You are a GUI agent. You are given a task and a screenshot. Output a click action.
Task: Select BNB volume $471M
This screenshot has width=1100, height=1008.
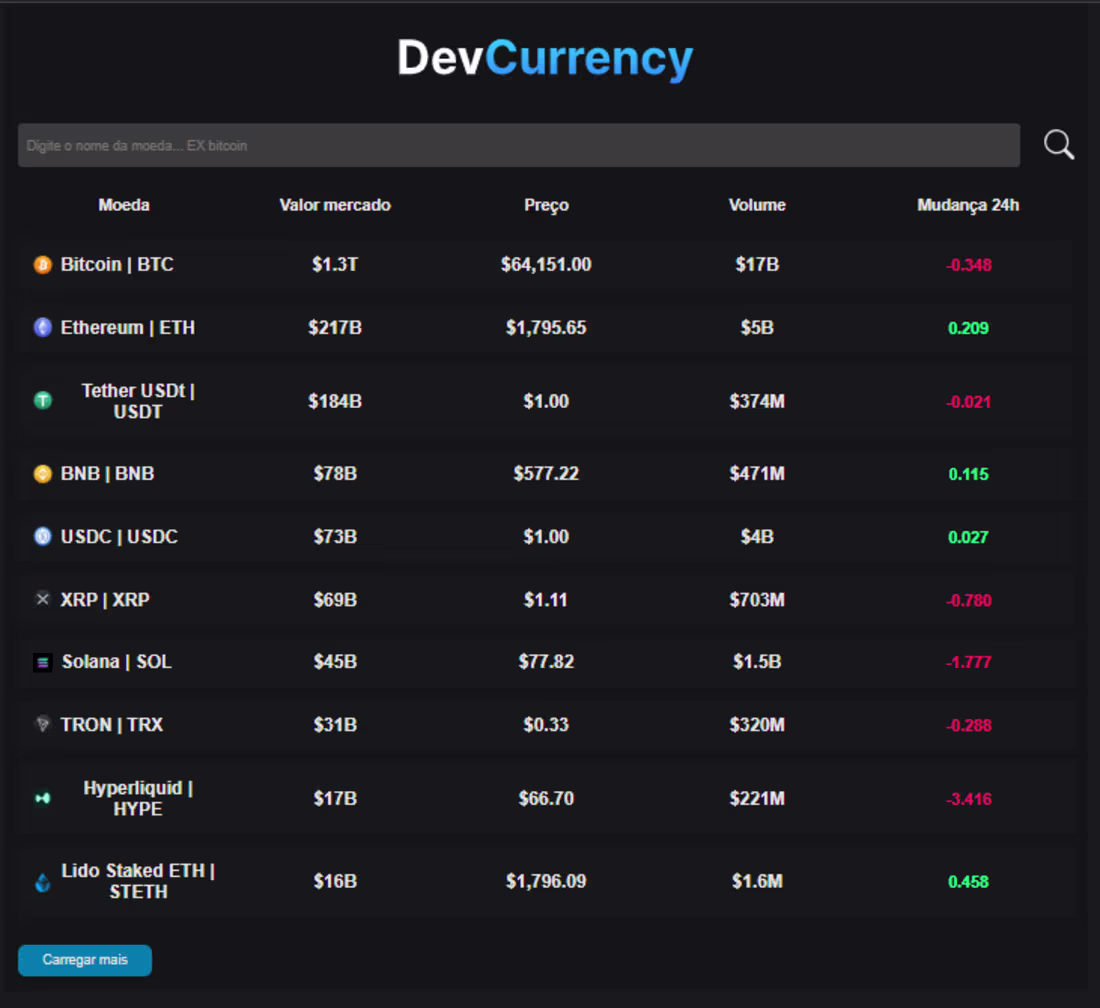point(757,473)
